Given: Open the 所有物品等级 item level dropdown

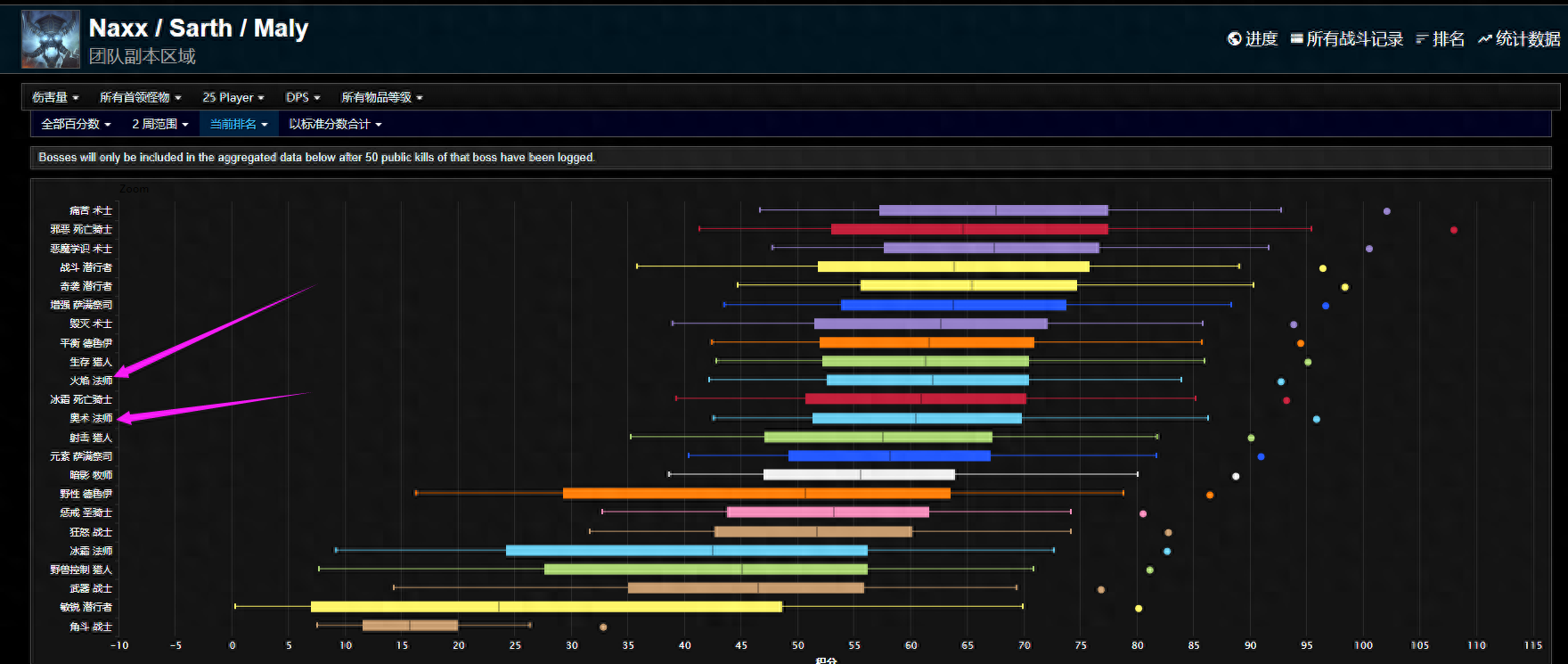Looking at the screenshot, I should (x=381, y=97).
